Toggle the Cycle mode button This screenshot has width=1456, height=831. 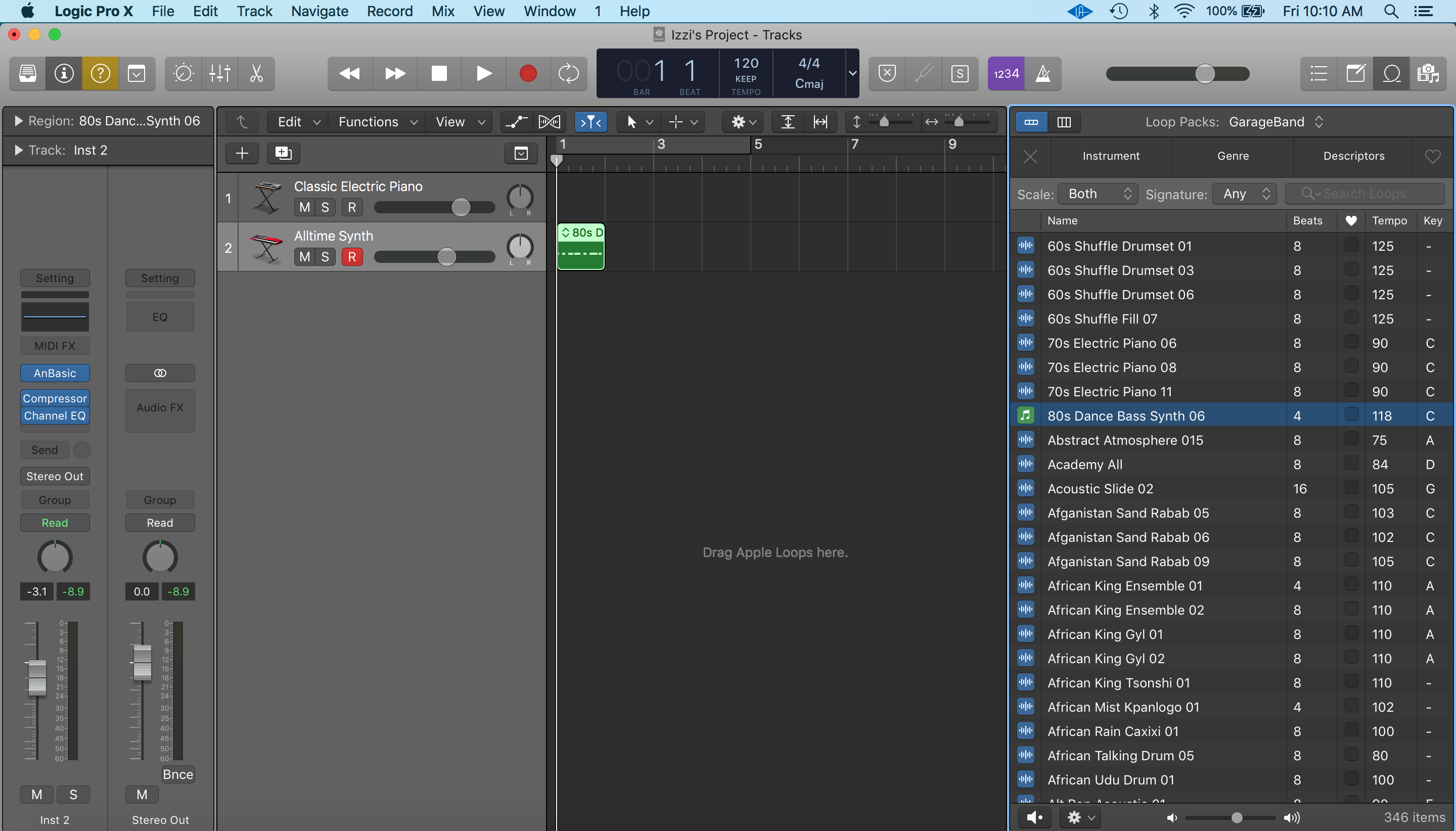coord(568,74)
